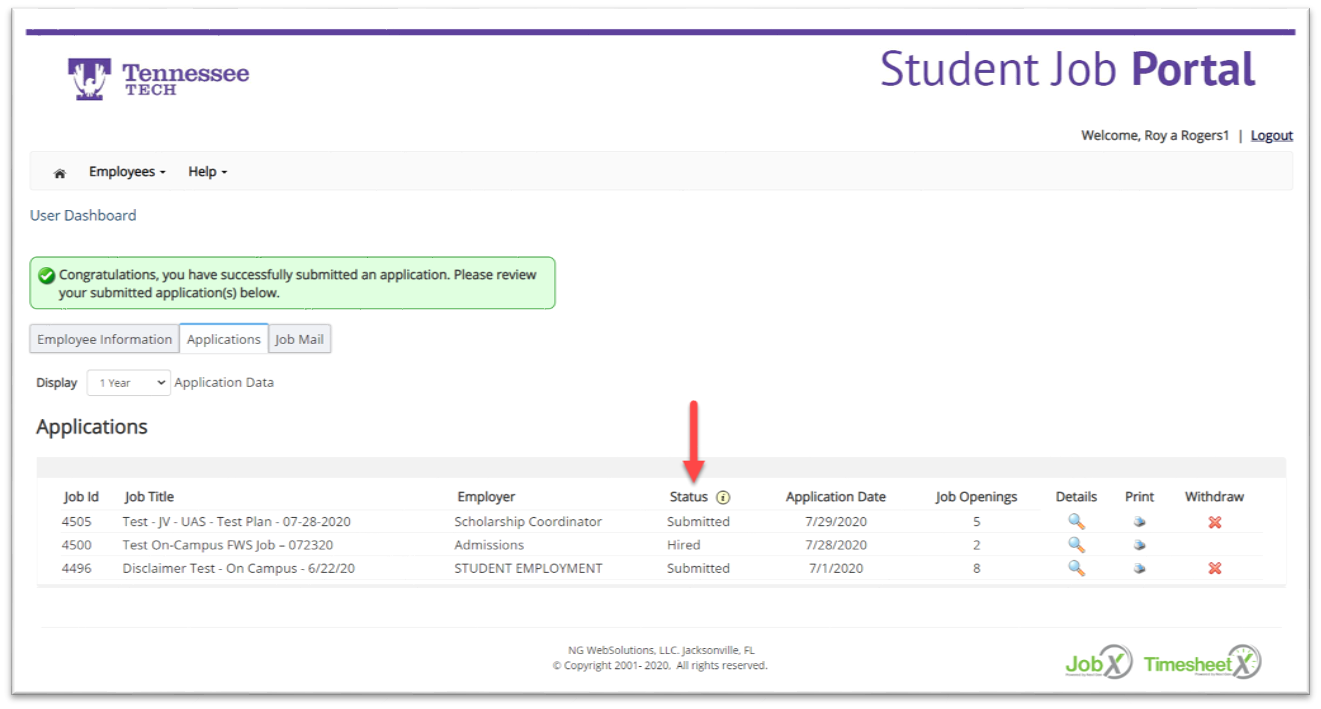Withdraw application for job 4505
The height and width of the screenshot is (709, 1321).
coord(1214,522)
